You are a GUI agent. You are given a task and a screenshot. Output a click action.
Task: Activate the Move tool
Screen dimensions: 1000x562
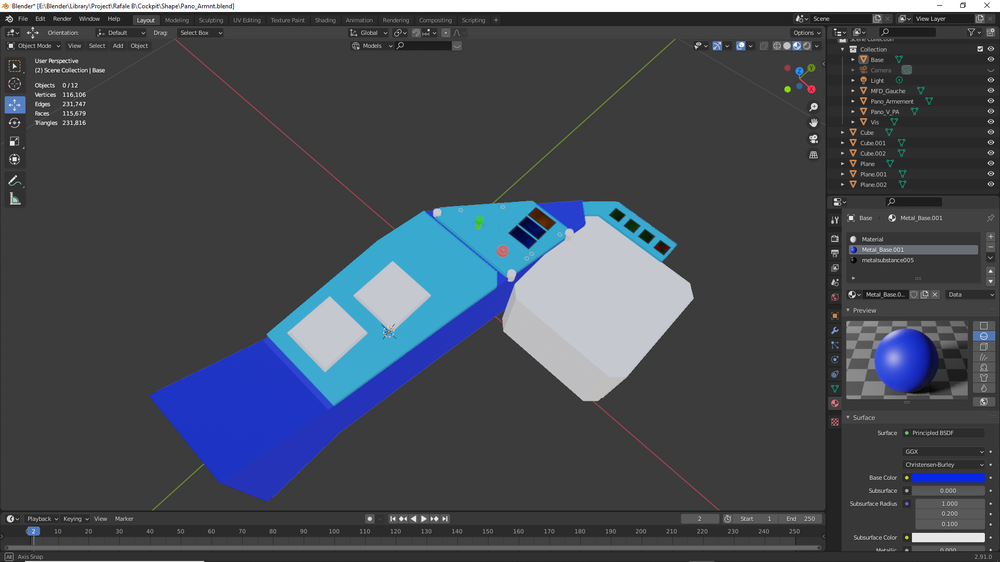coord(14,104)
